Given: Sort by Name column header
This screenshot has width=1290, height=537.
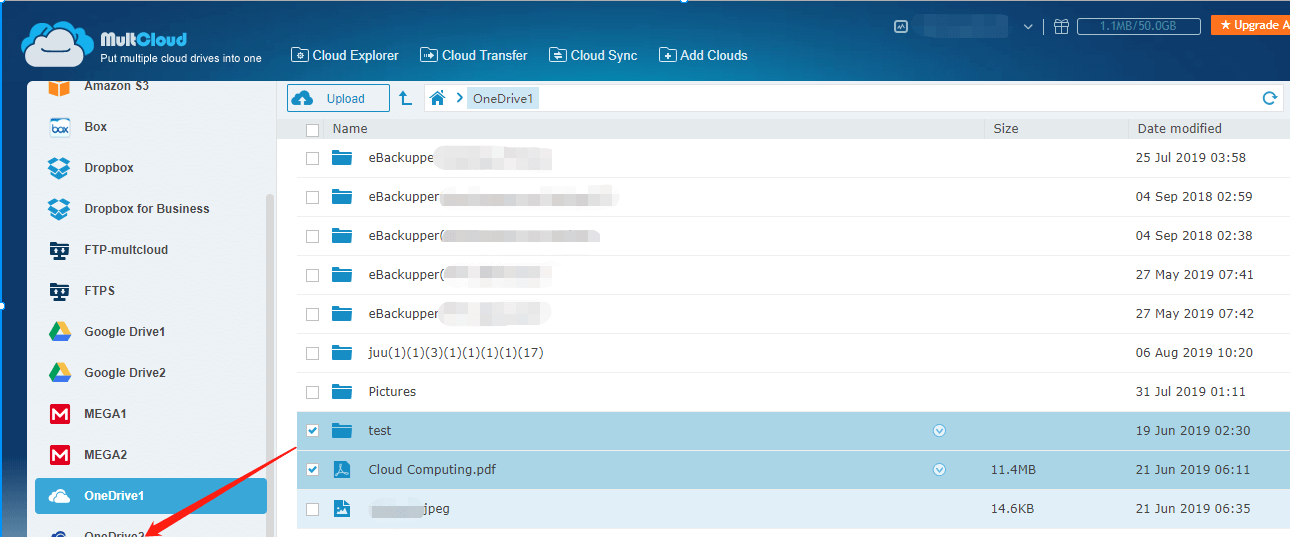Looking at the screenshot, I should click(350, 129).
